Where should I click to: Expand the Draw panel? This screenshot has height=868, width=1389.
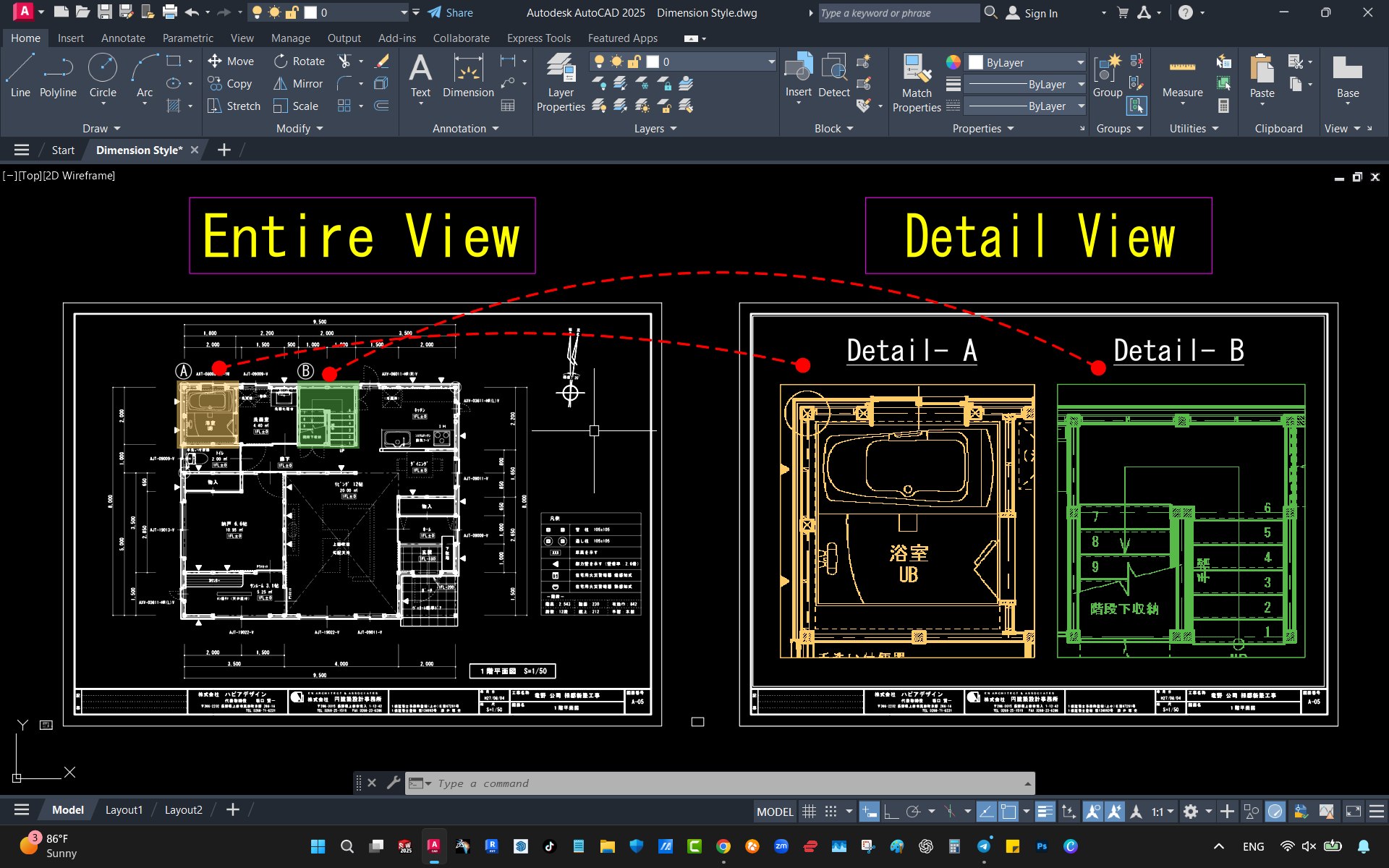click(101, 128)
